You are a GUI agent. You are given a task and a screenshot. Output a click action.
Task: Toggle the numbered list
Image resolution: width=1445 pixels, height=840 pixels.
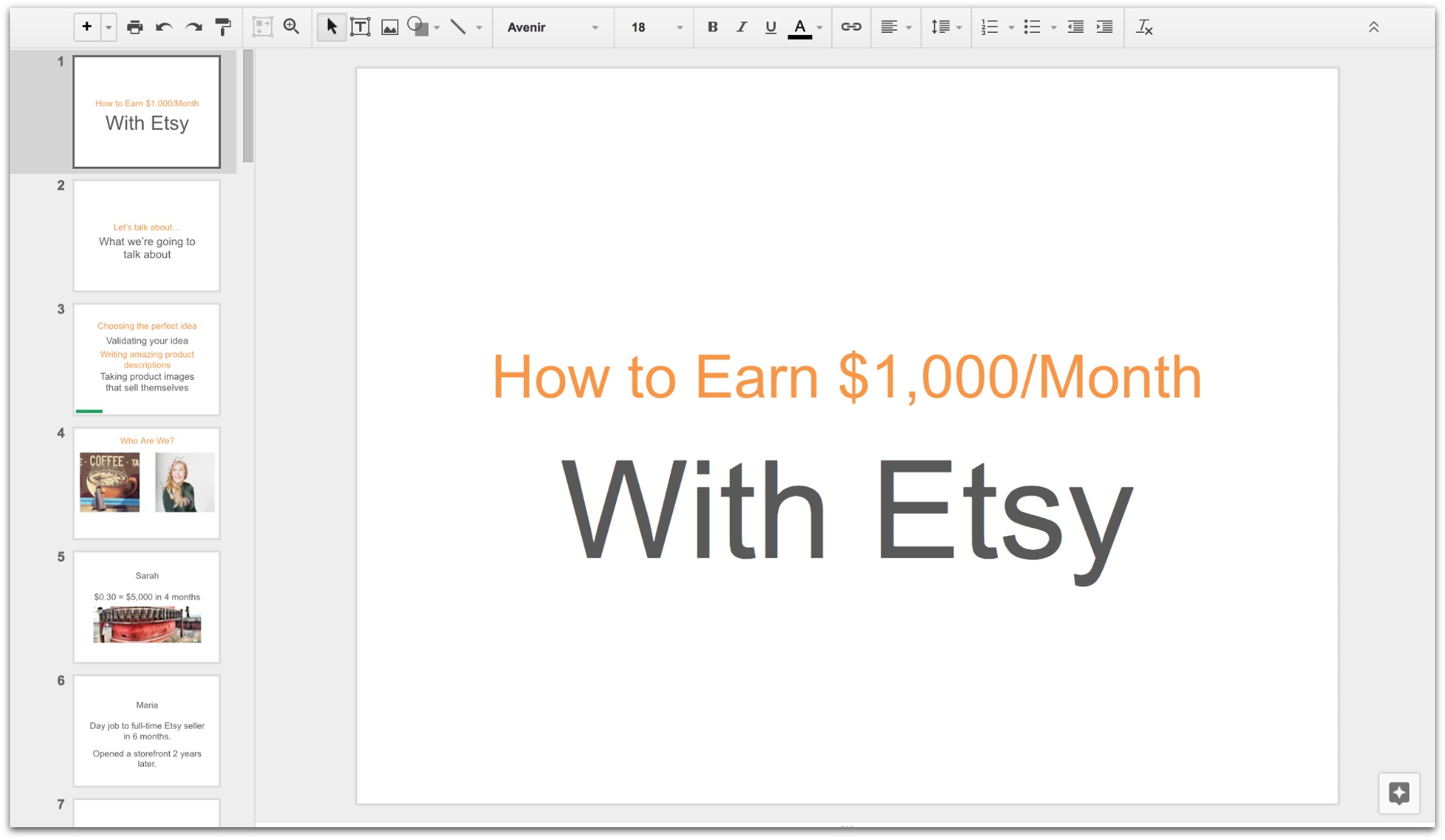coord(989,27)
